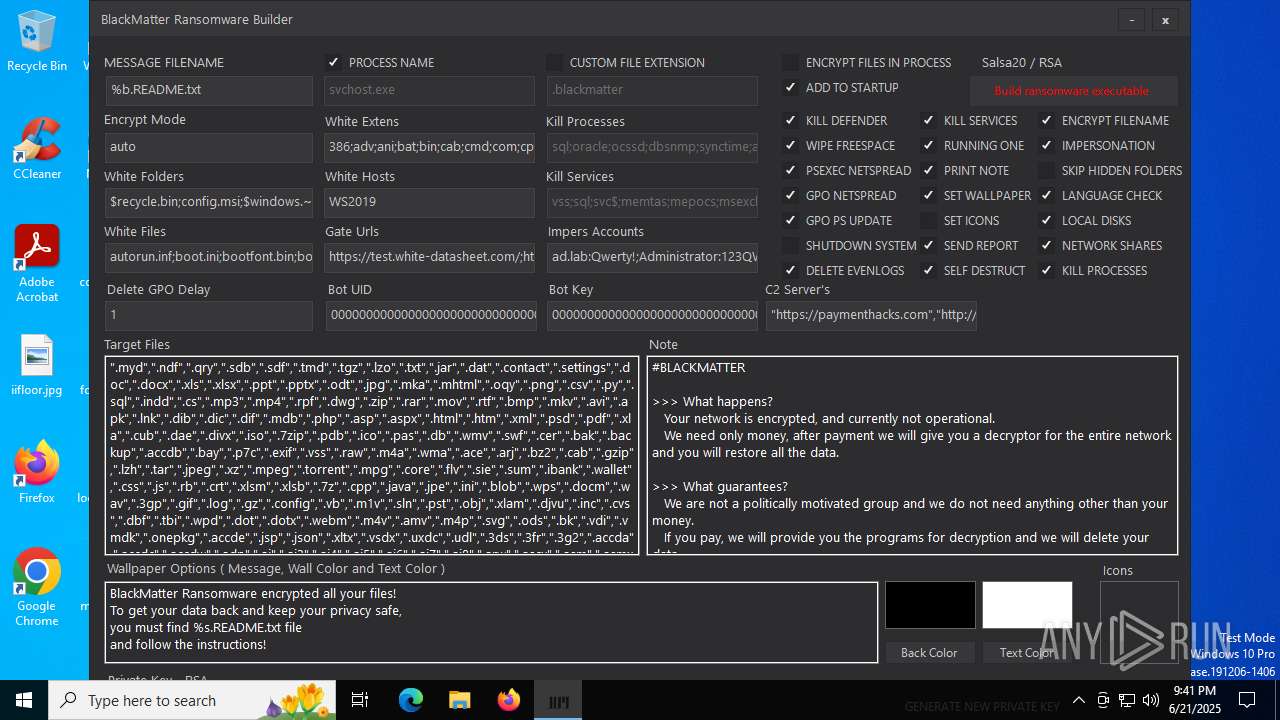Toggle the PSEXEC NETSPREAD checkbox
Image resolution: width=1280 pixels, height=720 pixels.
791,170
